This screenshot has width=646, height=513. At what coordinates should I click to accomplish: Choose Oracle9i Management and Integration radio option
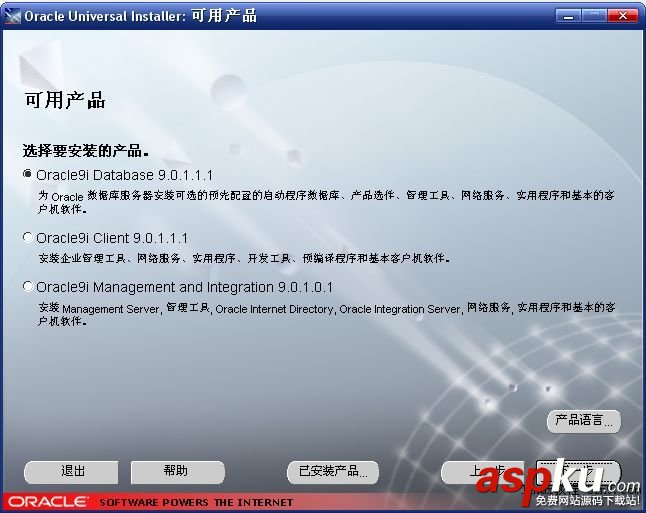pos(28,286)
